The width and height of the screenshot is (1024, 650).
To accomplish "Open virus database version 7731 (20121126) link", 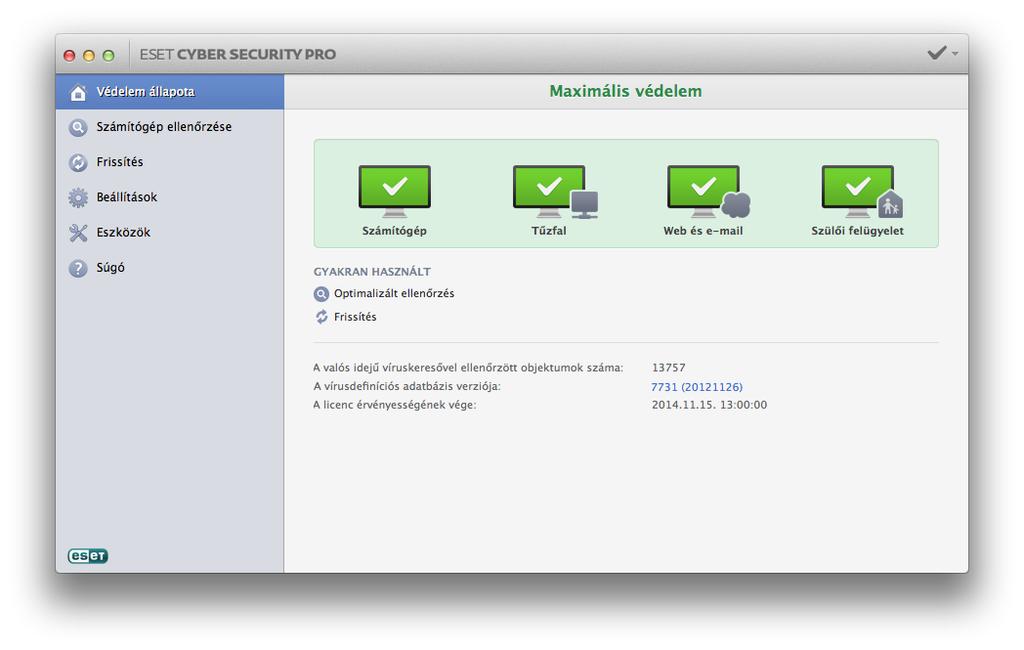I will (x=697, y=387).
